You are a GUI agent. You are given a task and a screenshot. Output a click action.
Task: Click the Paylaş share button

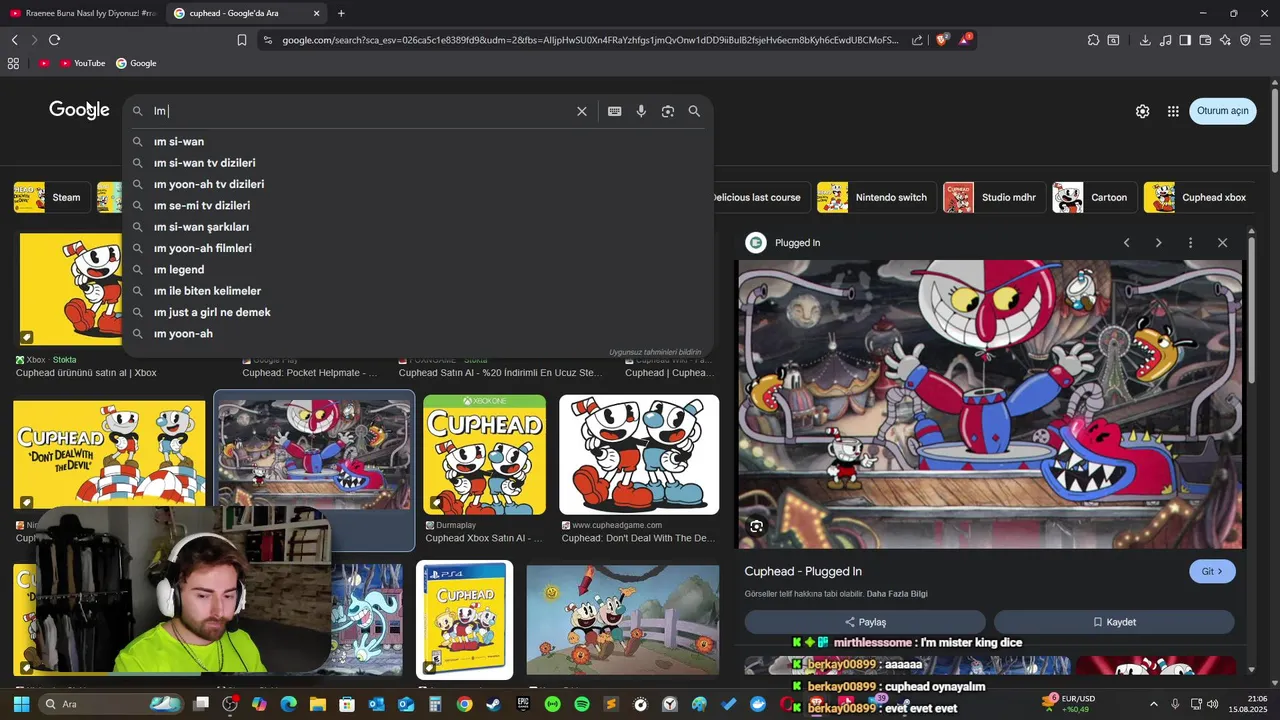pyautogui.click(x=865, y=622)
